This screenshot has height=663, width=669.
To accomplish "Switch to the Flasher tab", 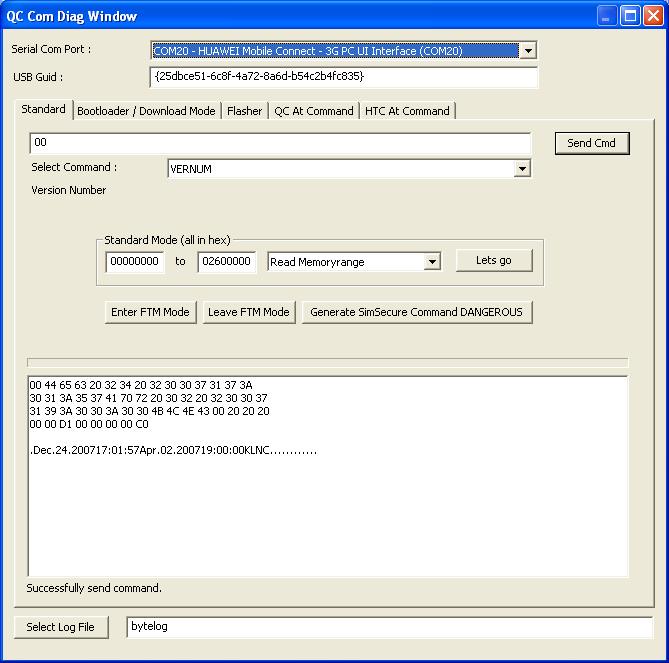I will tap(244, 111).
